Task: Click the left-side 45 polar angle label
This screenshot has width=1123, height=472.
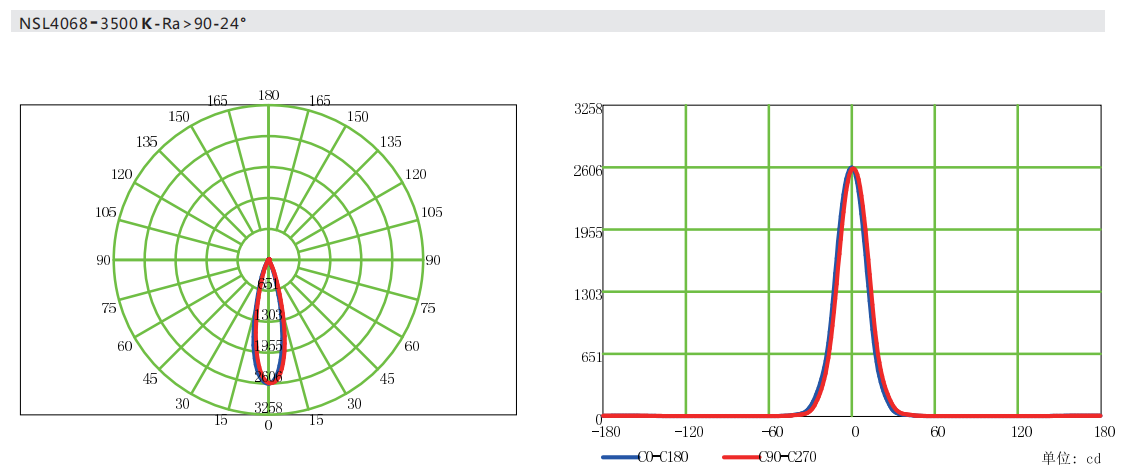Action: [x=150, y=378]
